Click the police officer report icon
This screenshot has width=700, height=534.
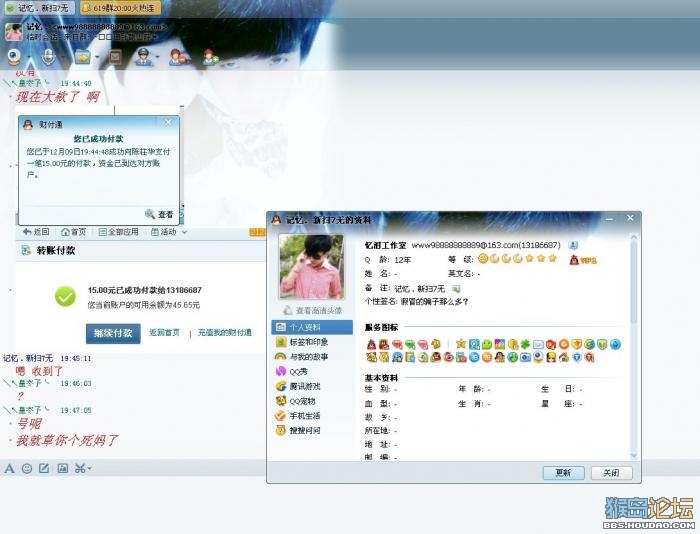click(143, 57)
